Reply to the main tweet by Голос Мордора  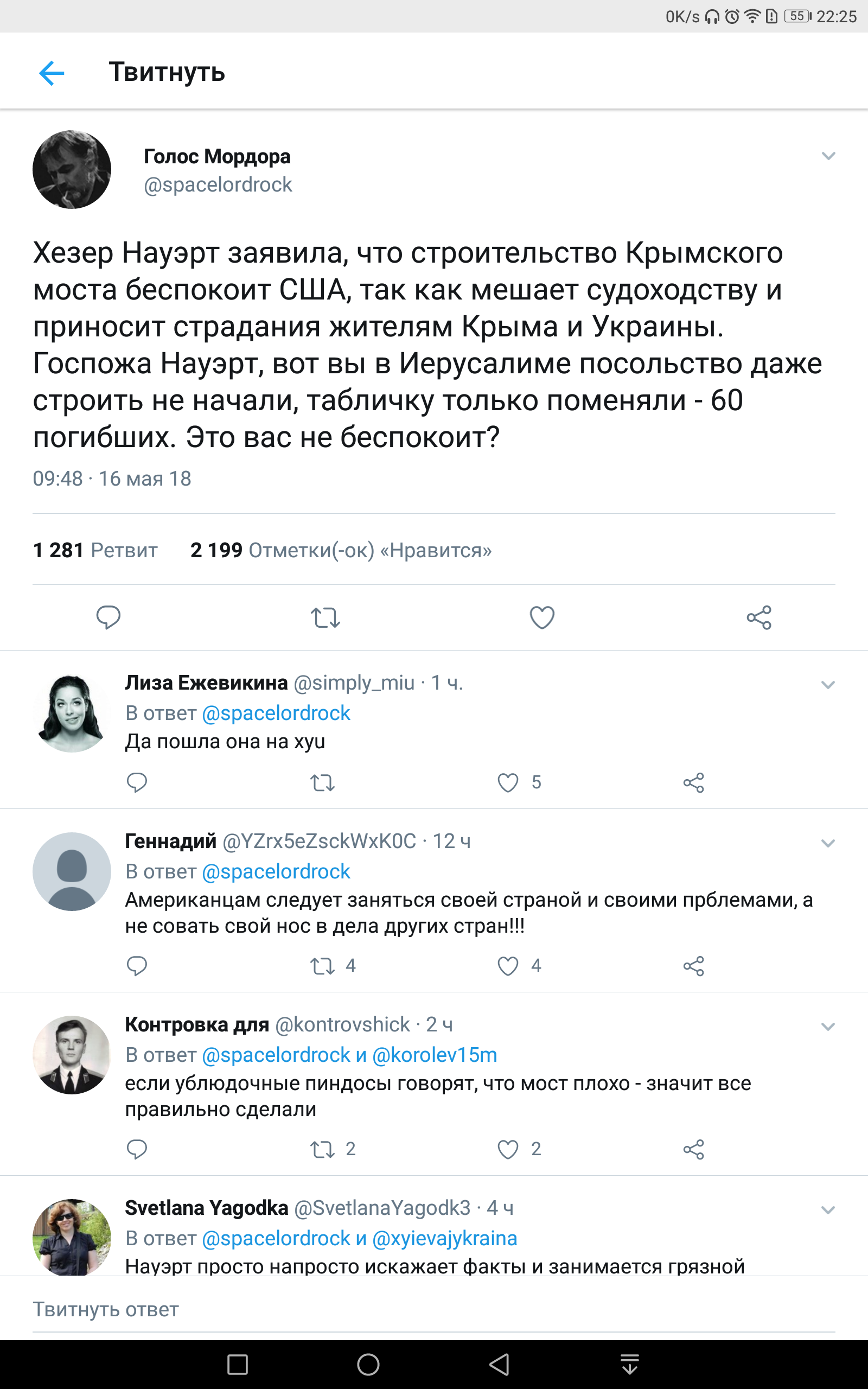[108, 617]
